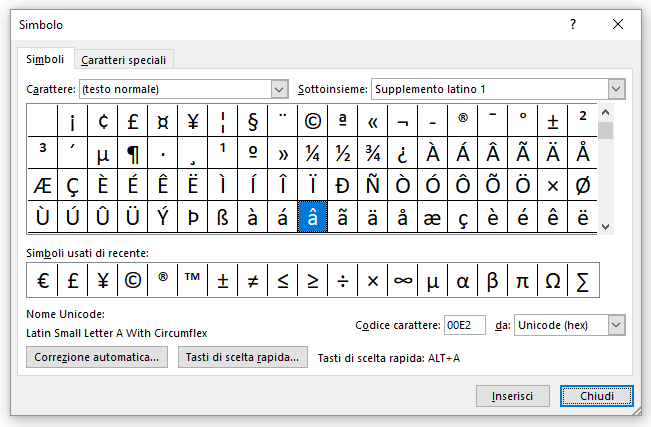The height and width of the screenshot is (427, 651).
Task: Select the sharp s ß character
Action: click(223, 217)
